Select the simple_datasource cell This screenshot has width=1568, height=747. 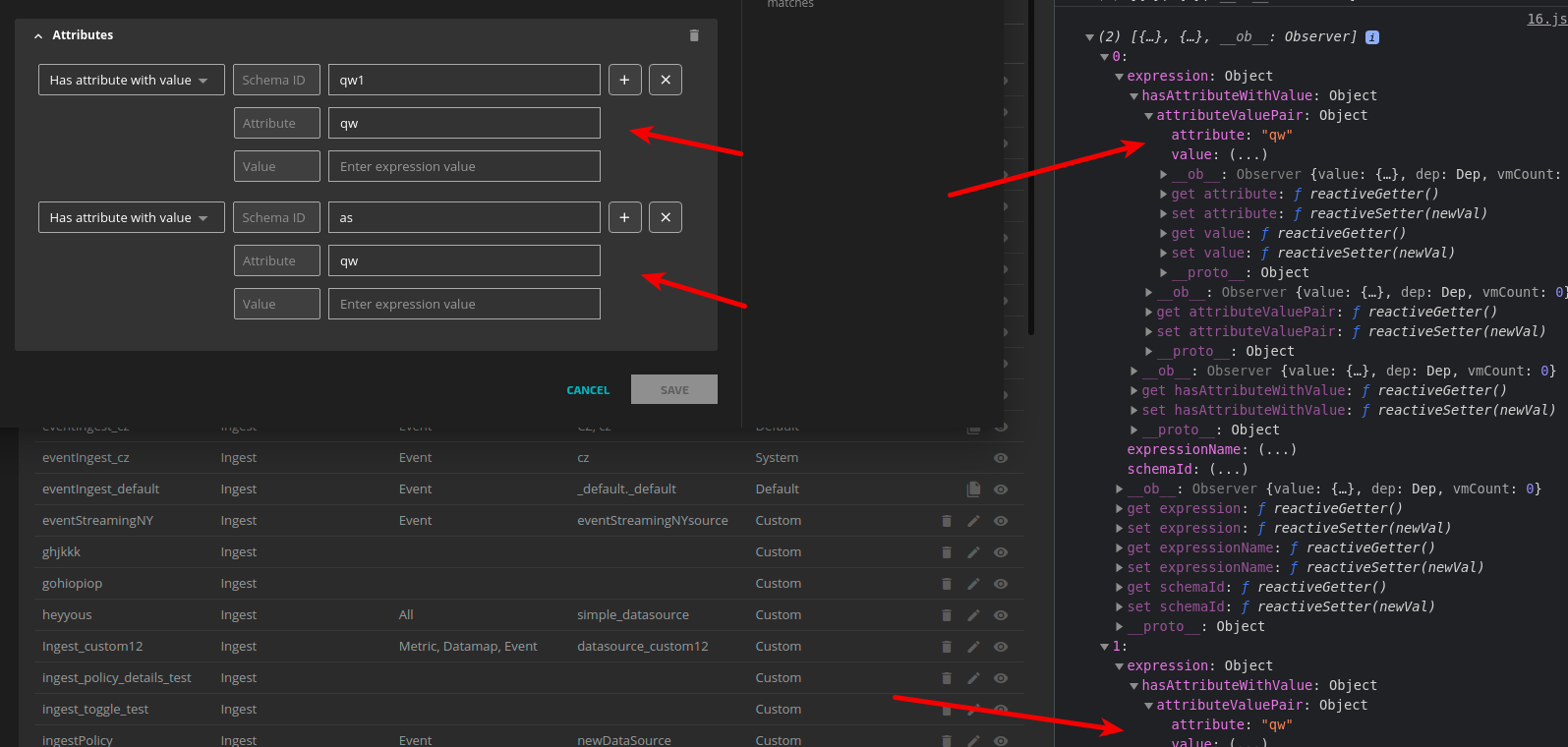pyautogui.click(x=633, y=615)
